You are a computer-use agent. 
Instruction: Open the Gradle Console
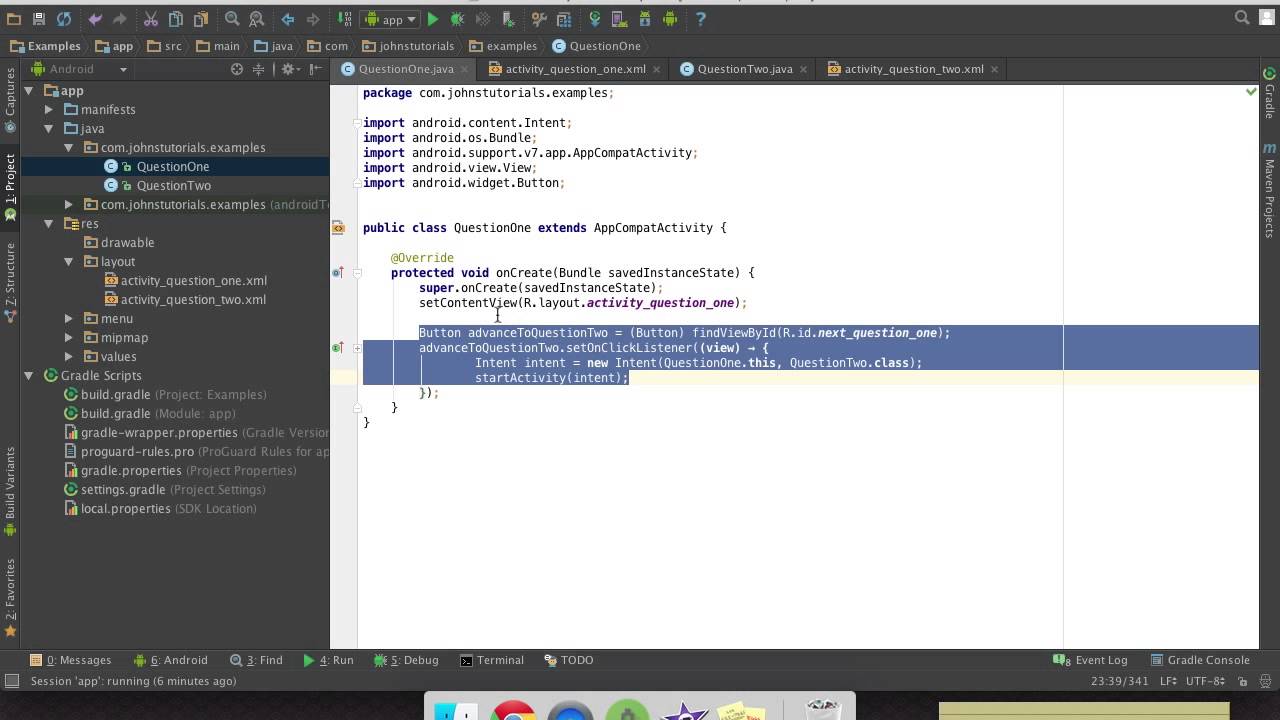coord(1198,660)
